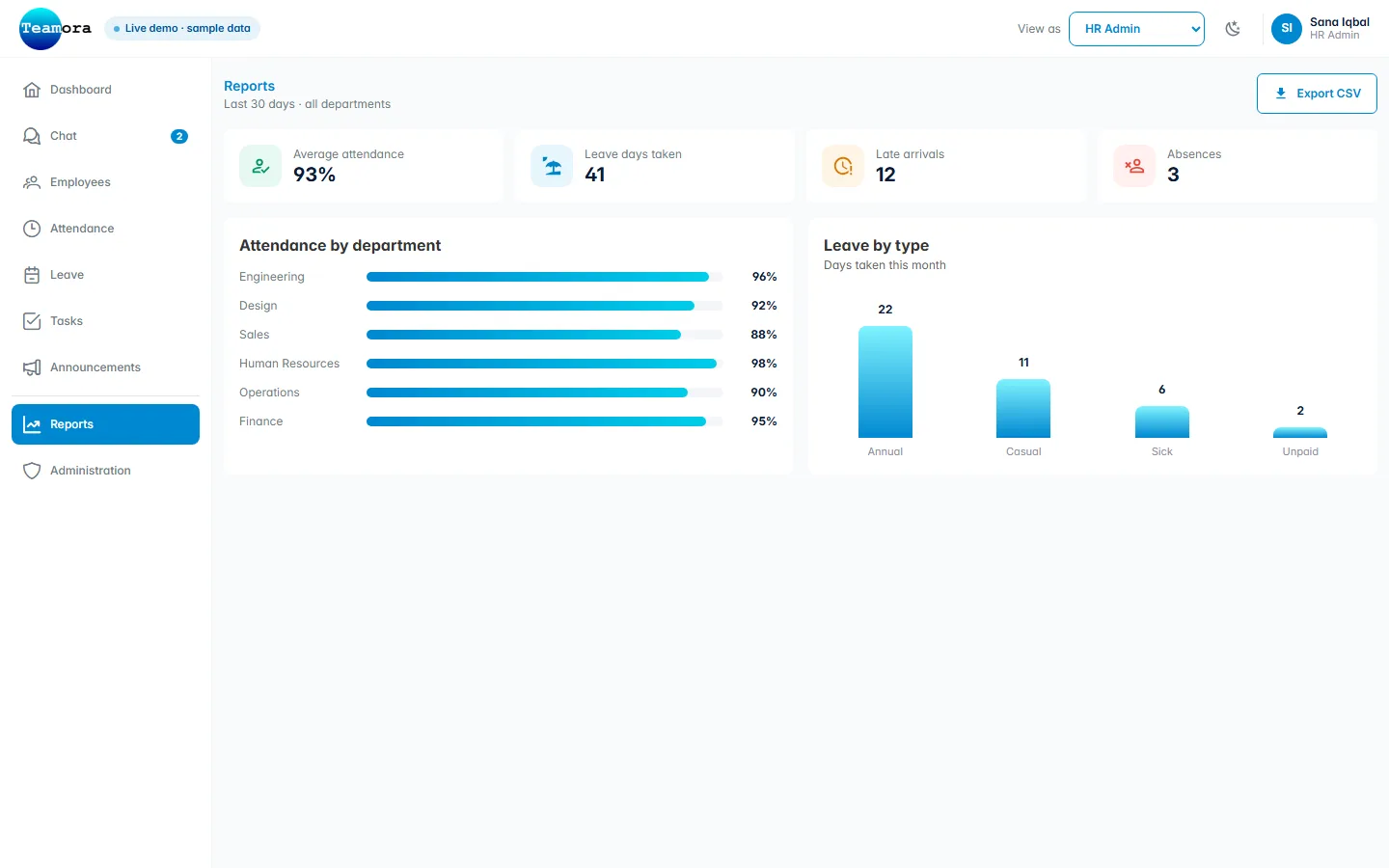Open the Chat speech bubble icon
Image resolution: width=1389 pixels, height=868 pixels.
point(32,136)
